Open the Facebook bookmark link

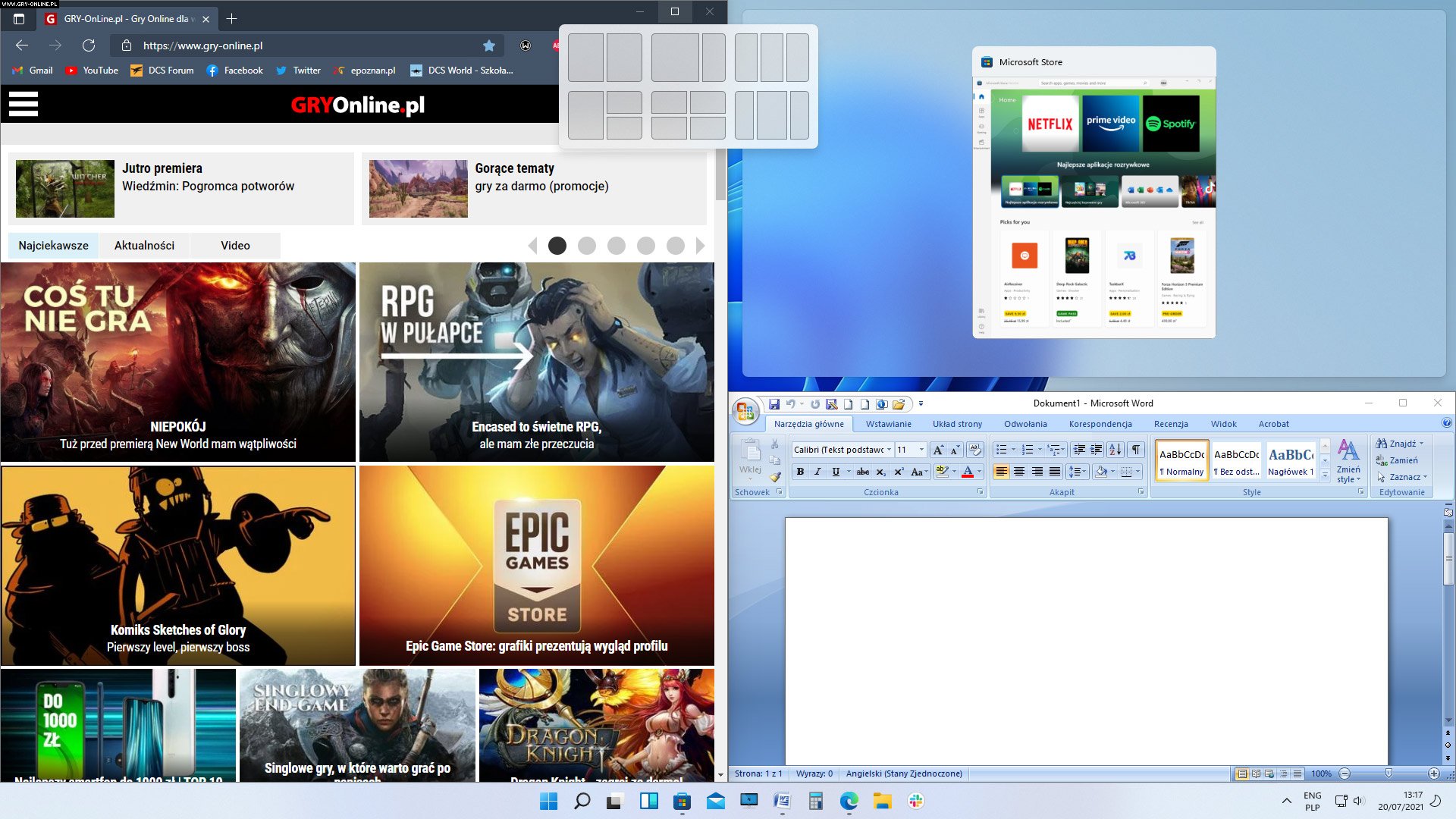(235, 71)
